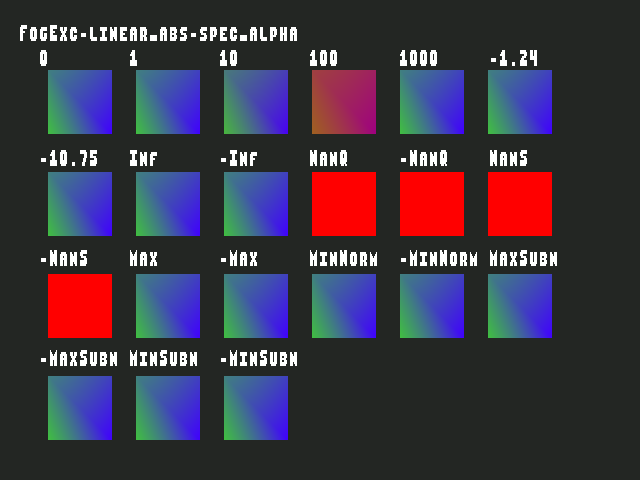
Task: Click the gradient square under MaxSubn
Action: [520, 306]
